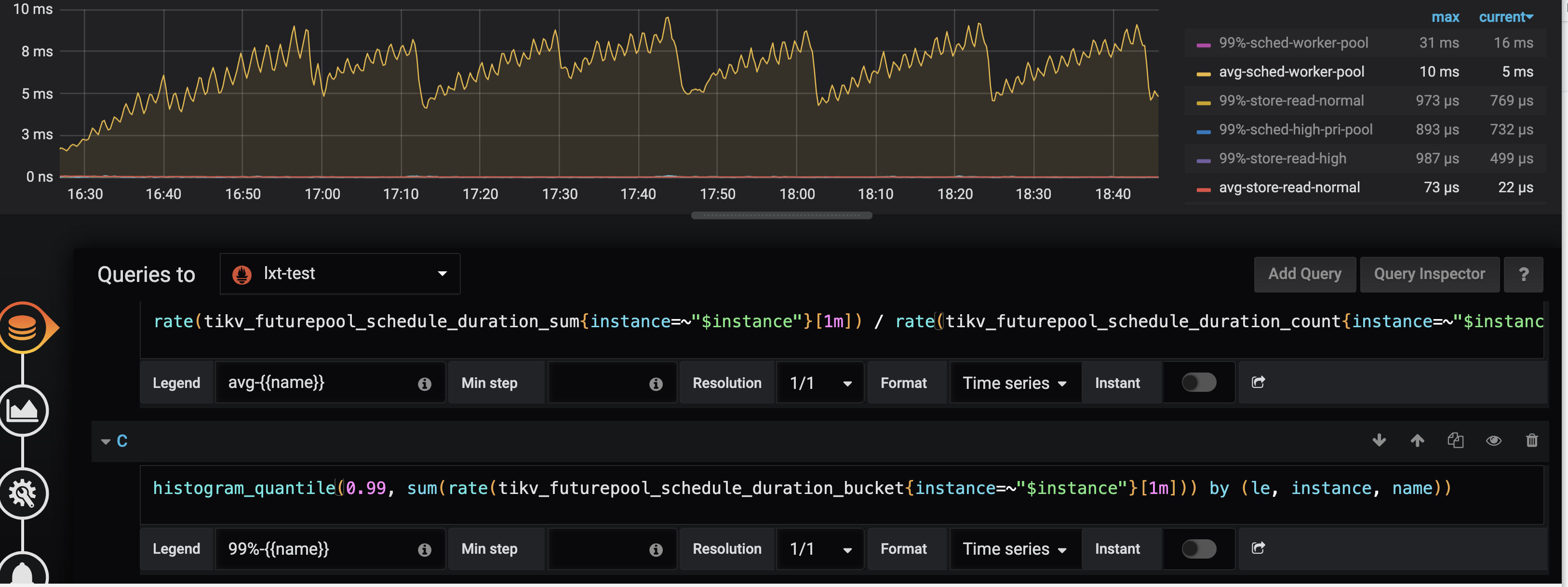Open Resolution 1/1 dropdown in avg query
This screenshot has width=1568, height=587.
(x=820, y=383)
